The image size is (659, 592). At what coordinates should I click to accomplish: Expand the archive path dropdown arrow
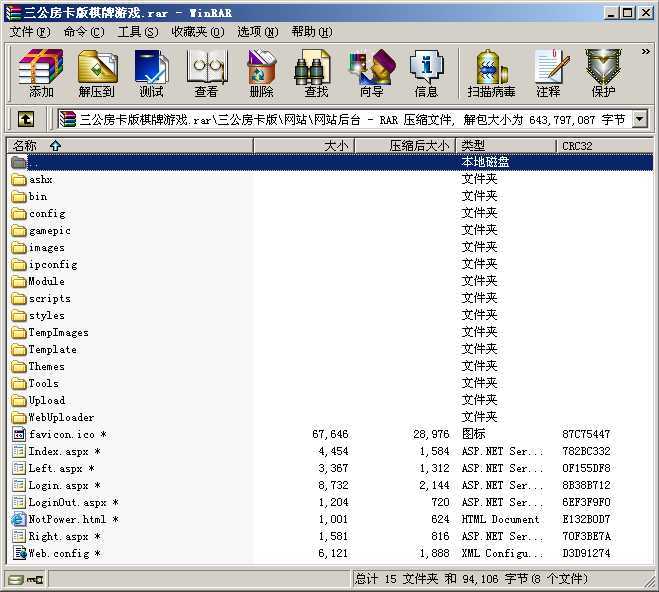[639, 119]
